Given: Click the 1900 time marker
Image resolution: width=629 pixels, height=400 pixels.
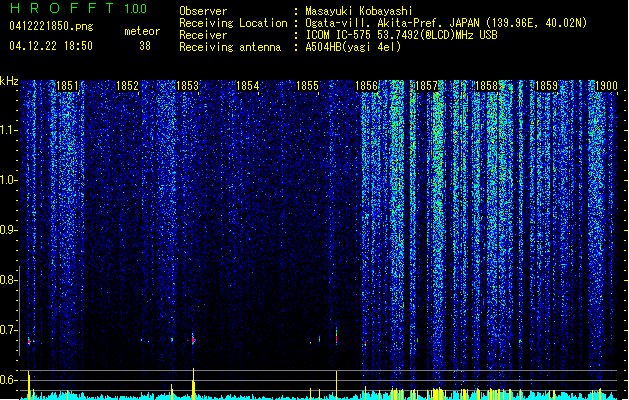Looking at the screenshot, I should coord(606,86).
